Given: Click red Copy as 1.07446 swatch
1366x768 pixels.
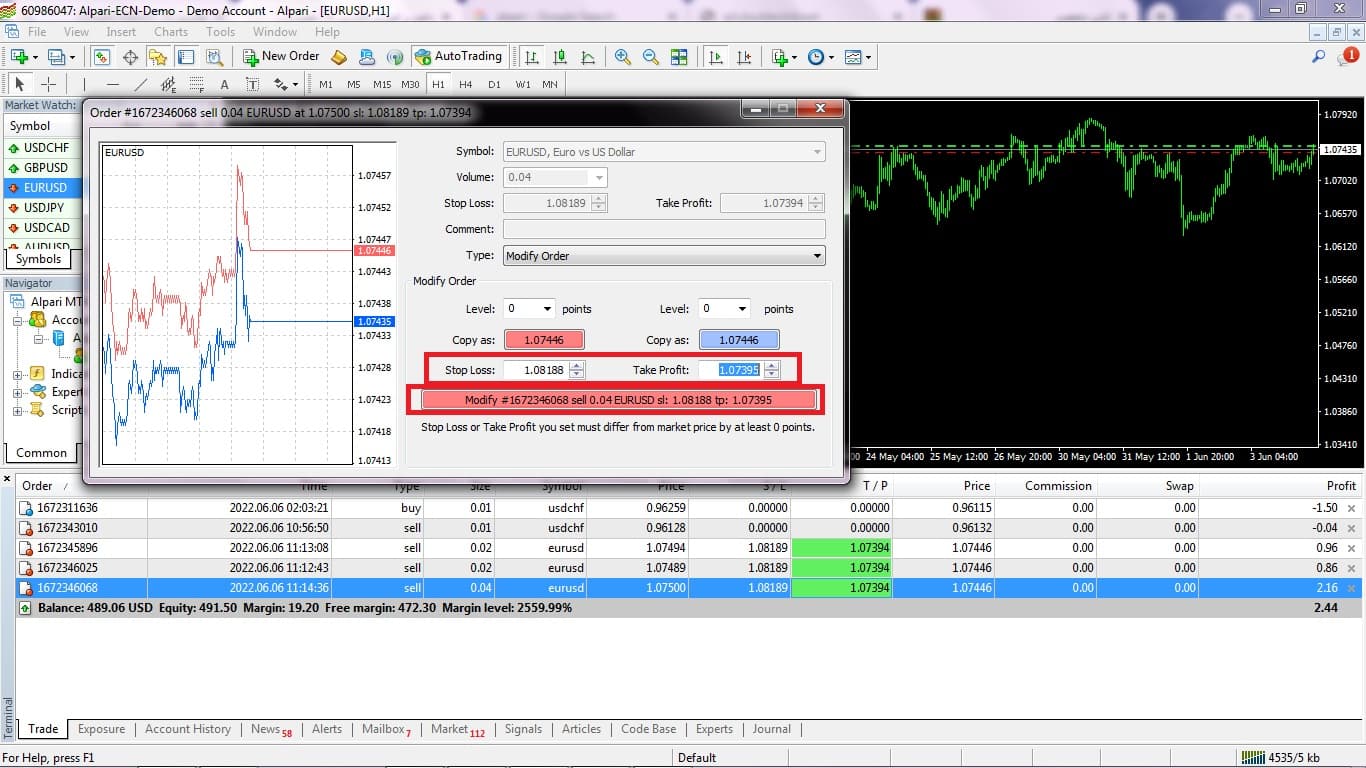Looking at the screenshot, I should [x=544, y=340].
